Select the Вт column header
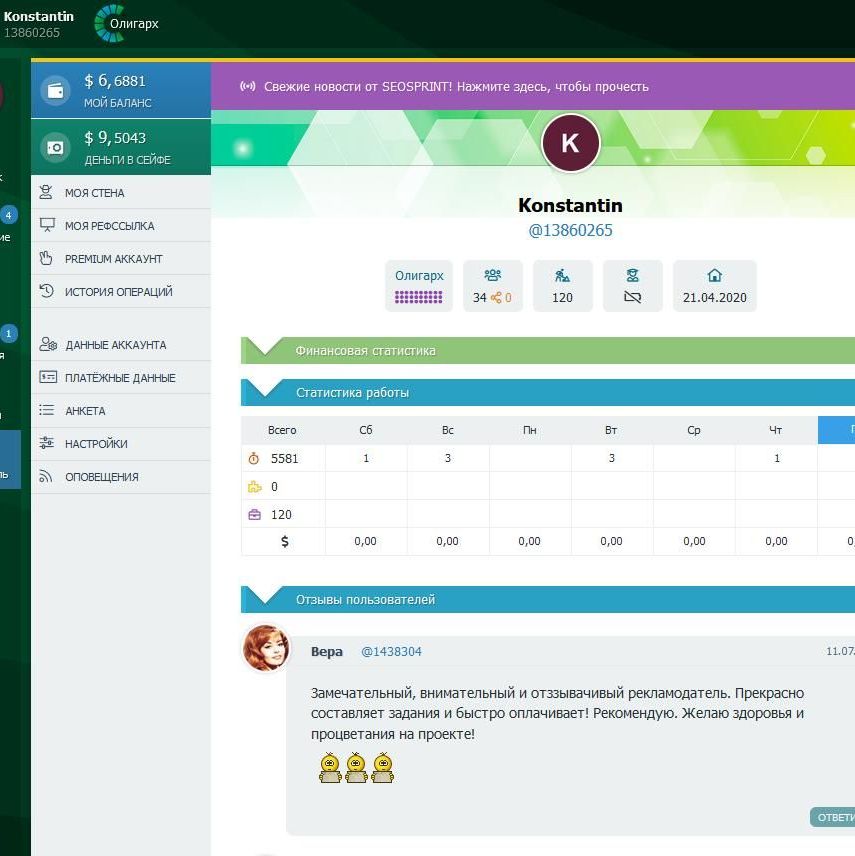This screenshot has width=855, height=856. tap(611, 430)
